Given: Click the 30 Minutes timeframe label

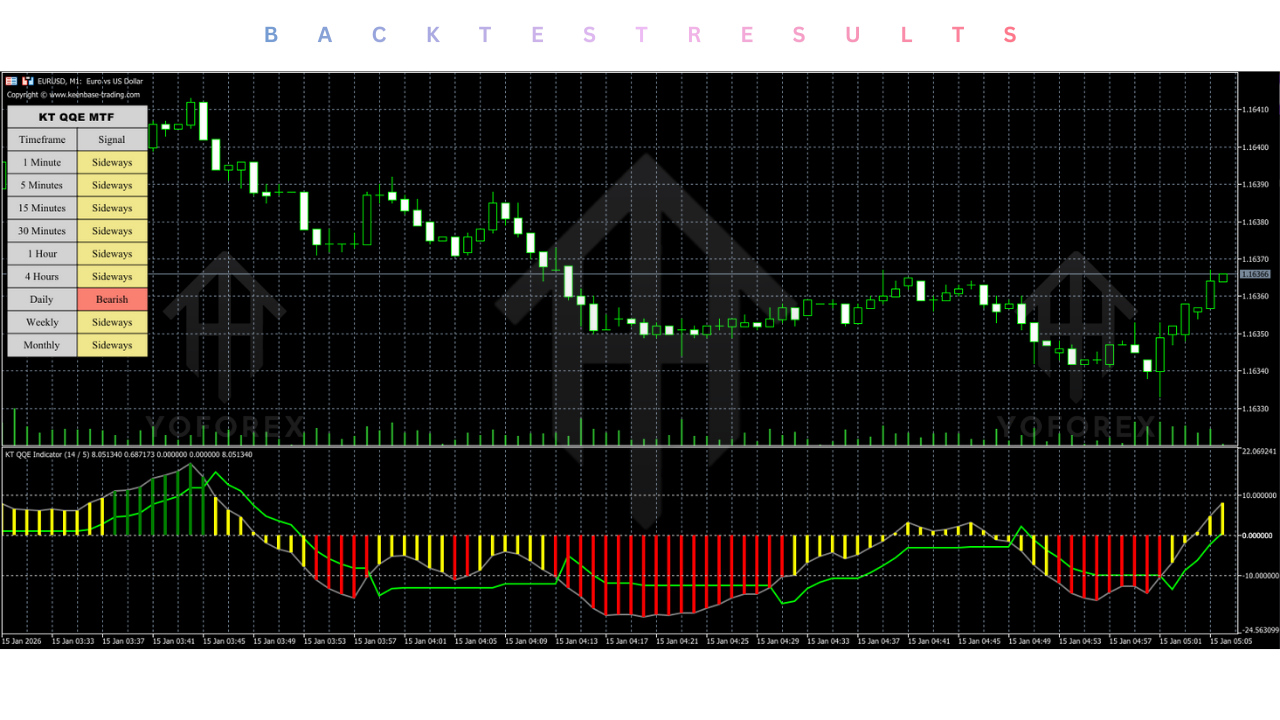Looking at the screenshot, I should pos(41,231).
